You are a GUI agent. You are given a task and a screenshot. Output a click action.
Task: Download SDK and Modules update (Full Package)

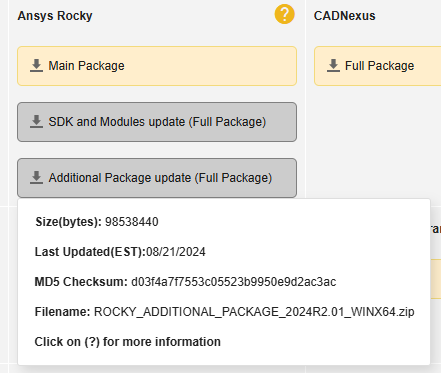coord(157,122)
